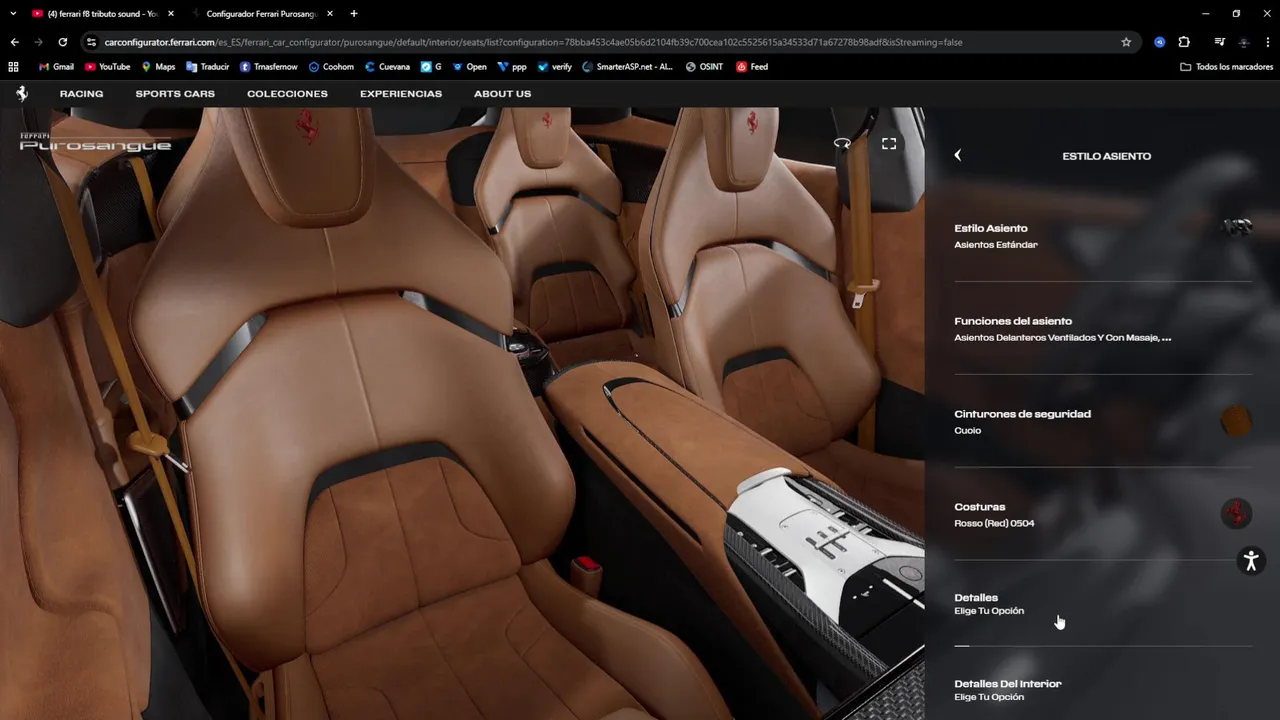Open the YouTube bookmark
Image resolution: width=1280 pixels, height=720 pixels.
click(x=108, y=67)
